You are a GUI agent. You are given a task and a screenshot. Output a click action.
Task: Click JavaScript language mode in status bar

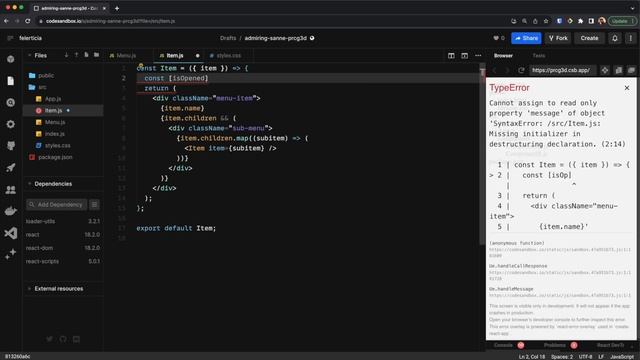pos(622,356)
